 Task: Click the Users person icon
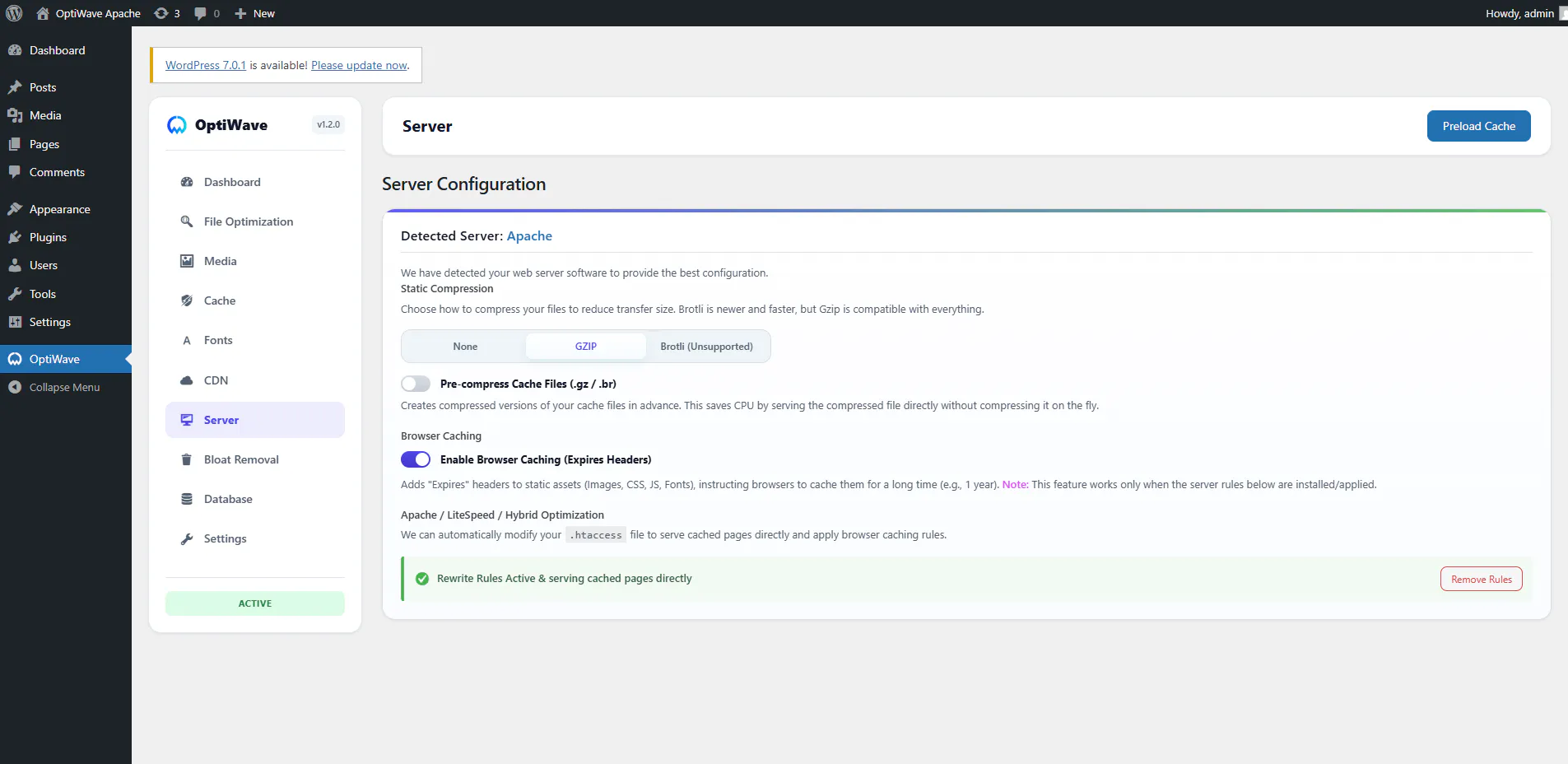pyautogui.click(x=15, y=265)
